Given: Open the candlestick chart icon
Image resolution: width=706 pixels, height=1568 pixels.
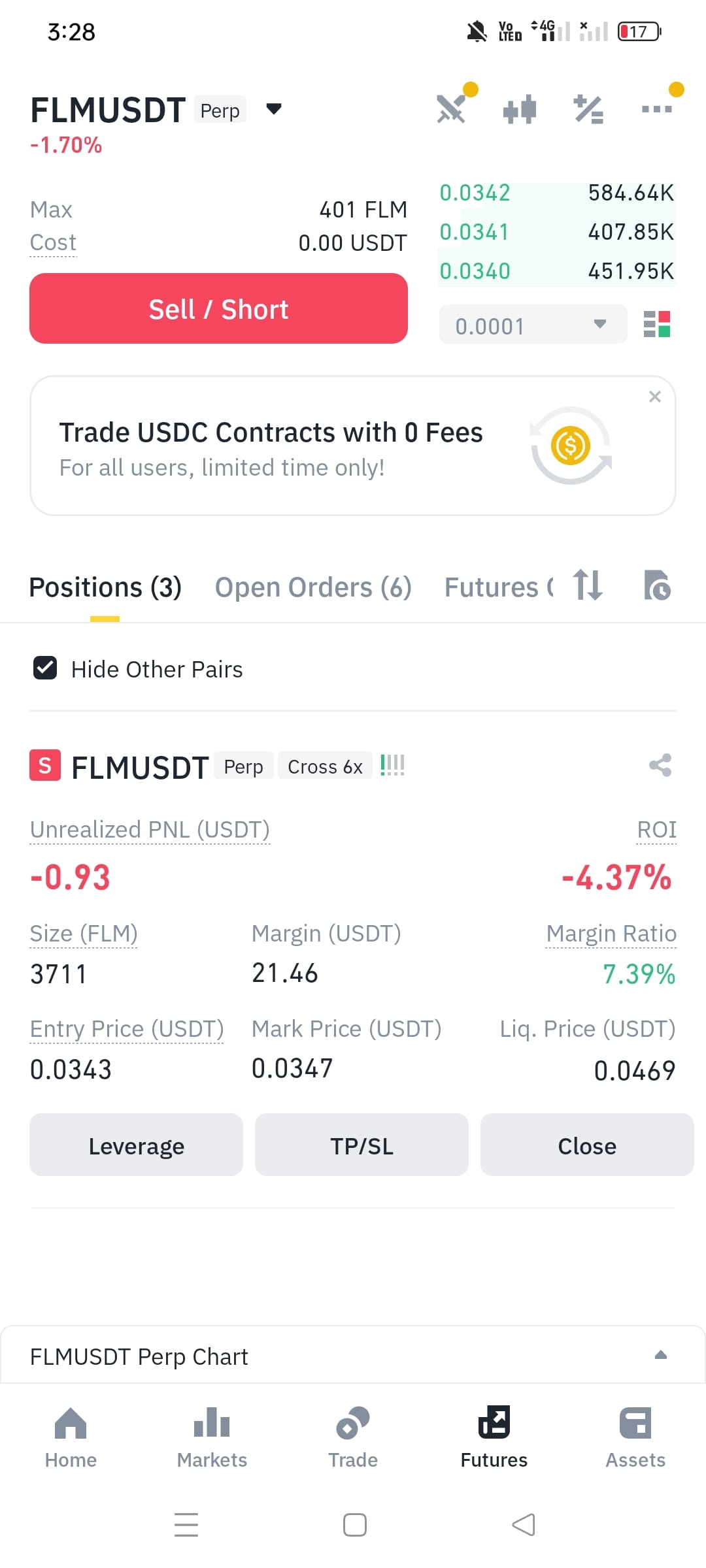Looking at the screenshot, I should click(520, 109).
